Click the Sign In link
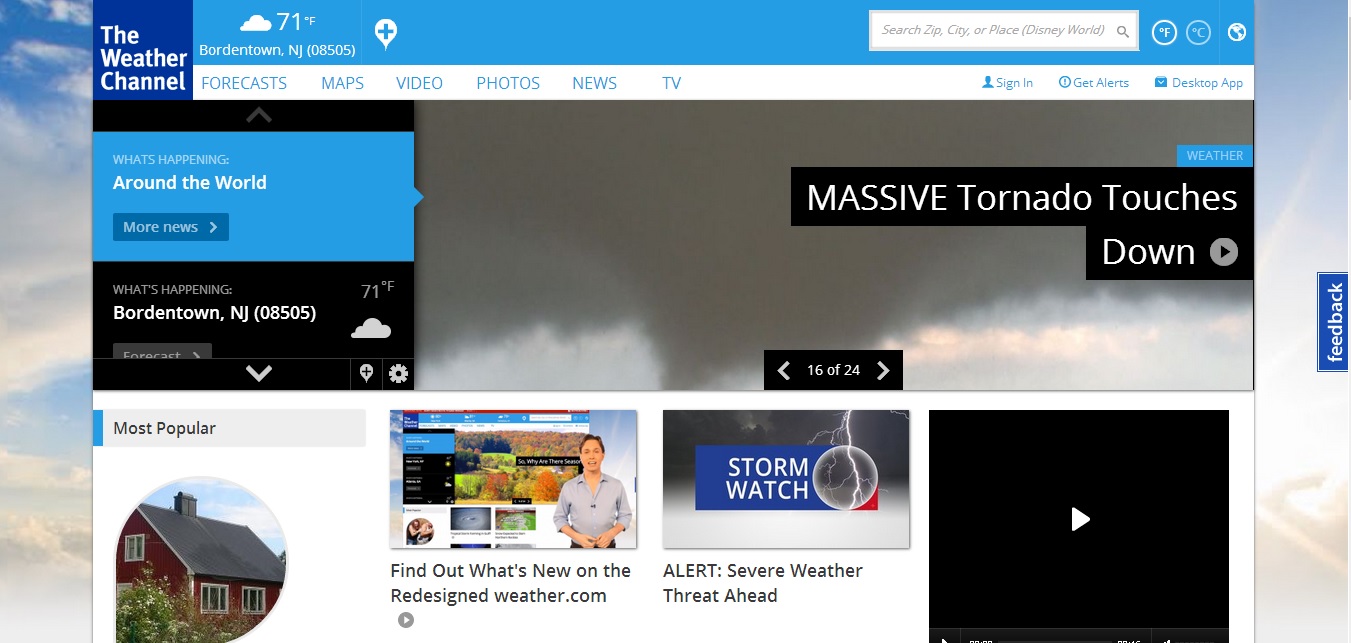 click(1007, 83)
